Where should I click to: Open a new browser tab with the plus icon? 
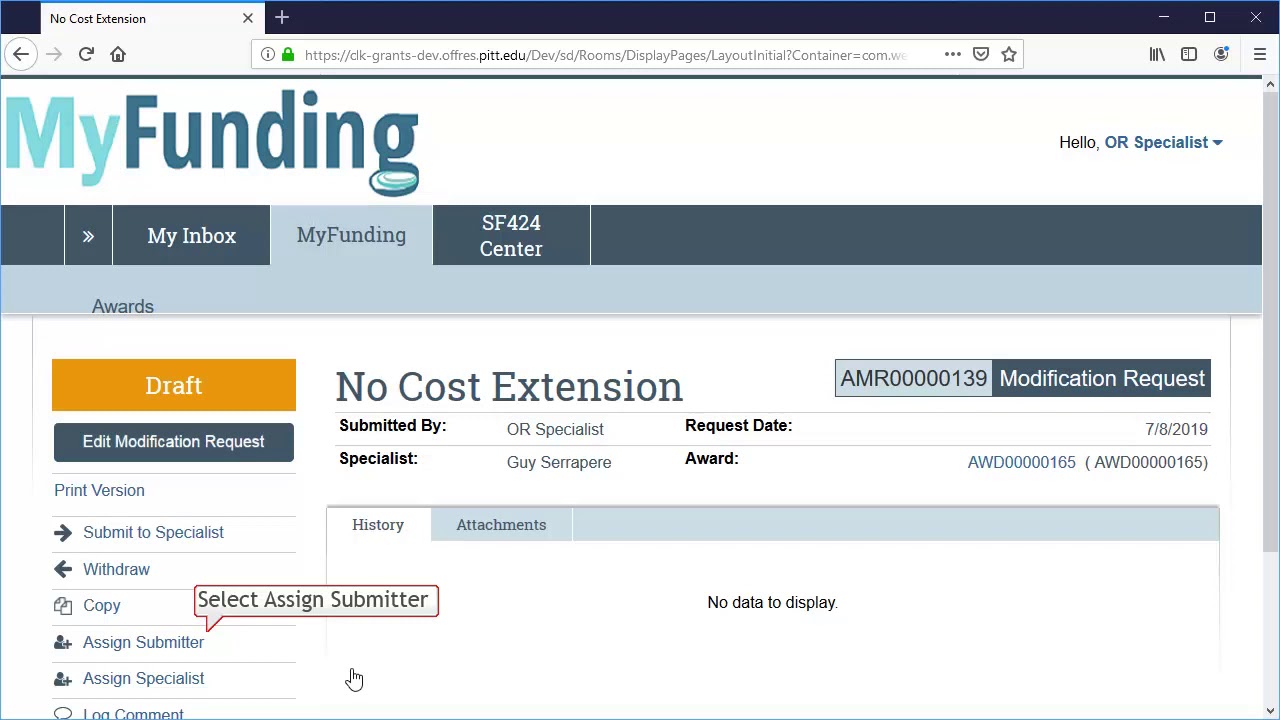pyautogui.click(x=282, y=17)
